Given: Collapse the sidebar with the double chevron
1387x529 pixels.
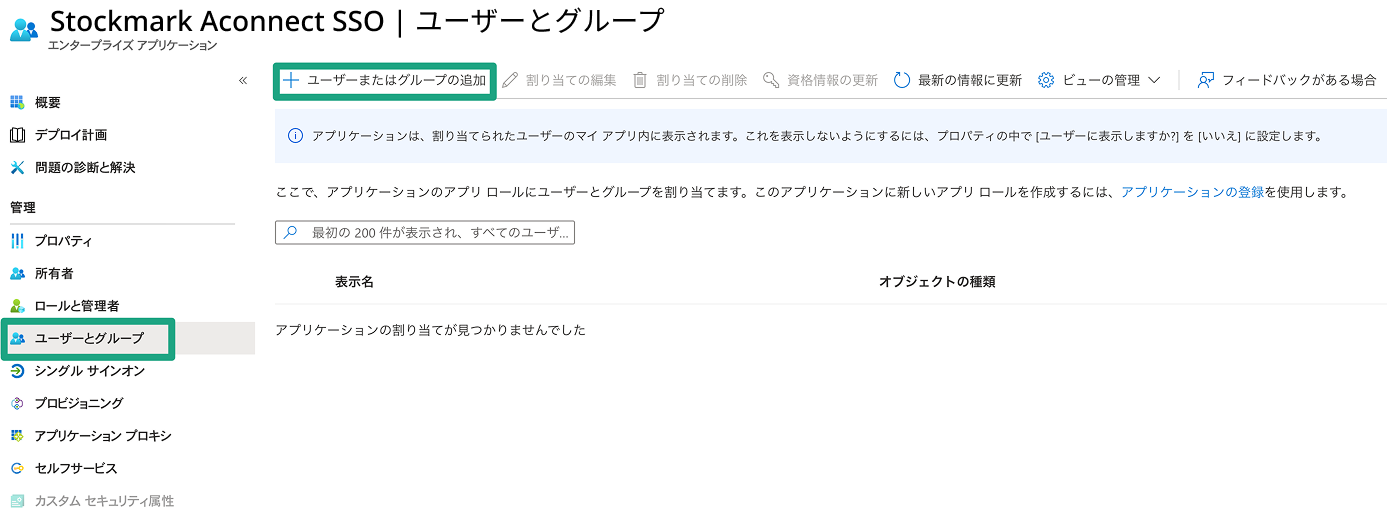Looking at the screenshot, I should 243,80.
